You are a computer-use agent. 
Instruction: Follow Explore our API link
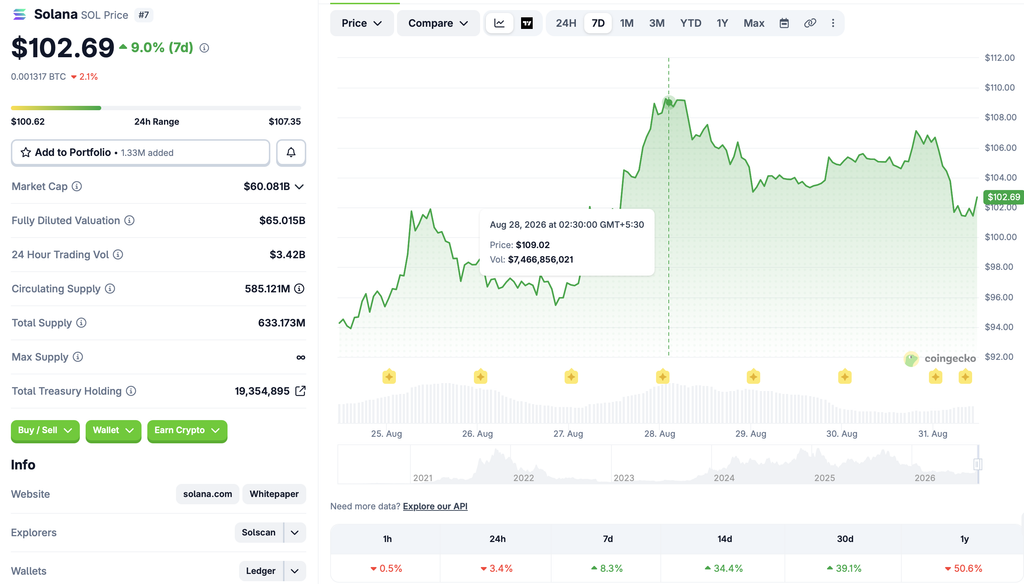(435, 506)
